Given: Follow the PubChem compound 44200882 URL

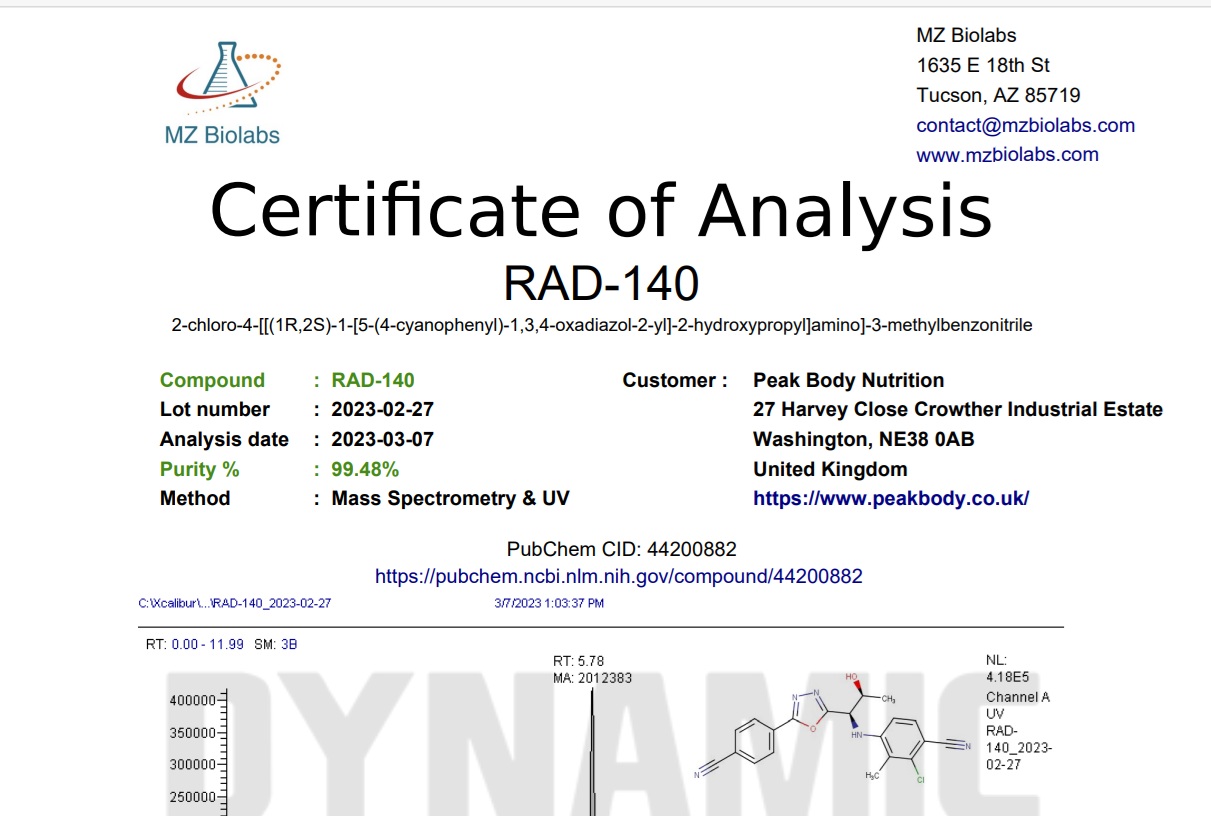Looking at the screenshot, I should coord(619,577).
